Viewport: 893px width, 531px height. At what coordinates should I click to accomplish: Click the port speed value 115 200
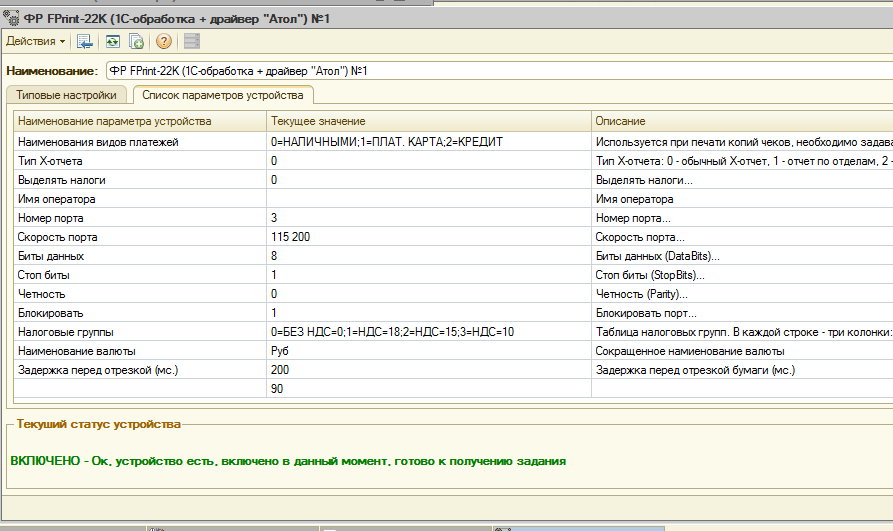pyautogui.click(x=290, y=237)
